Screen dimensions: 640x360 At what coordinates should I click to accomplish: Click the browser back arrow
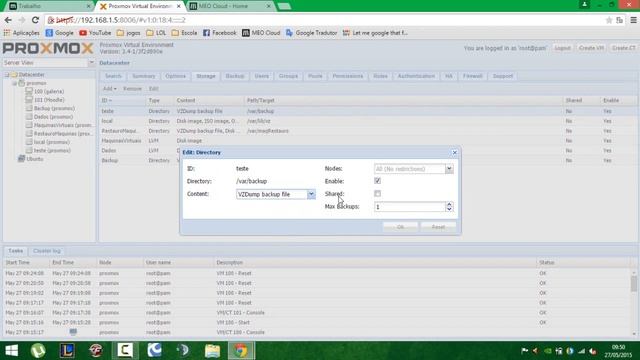click(x=8, y=20)
